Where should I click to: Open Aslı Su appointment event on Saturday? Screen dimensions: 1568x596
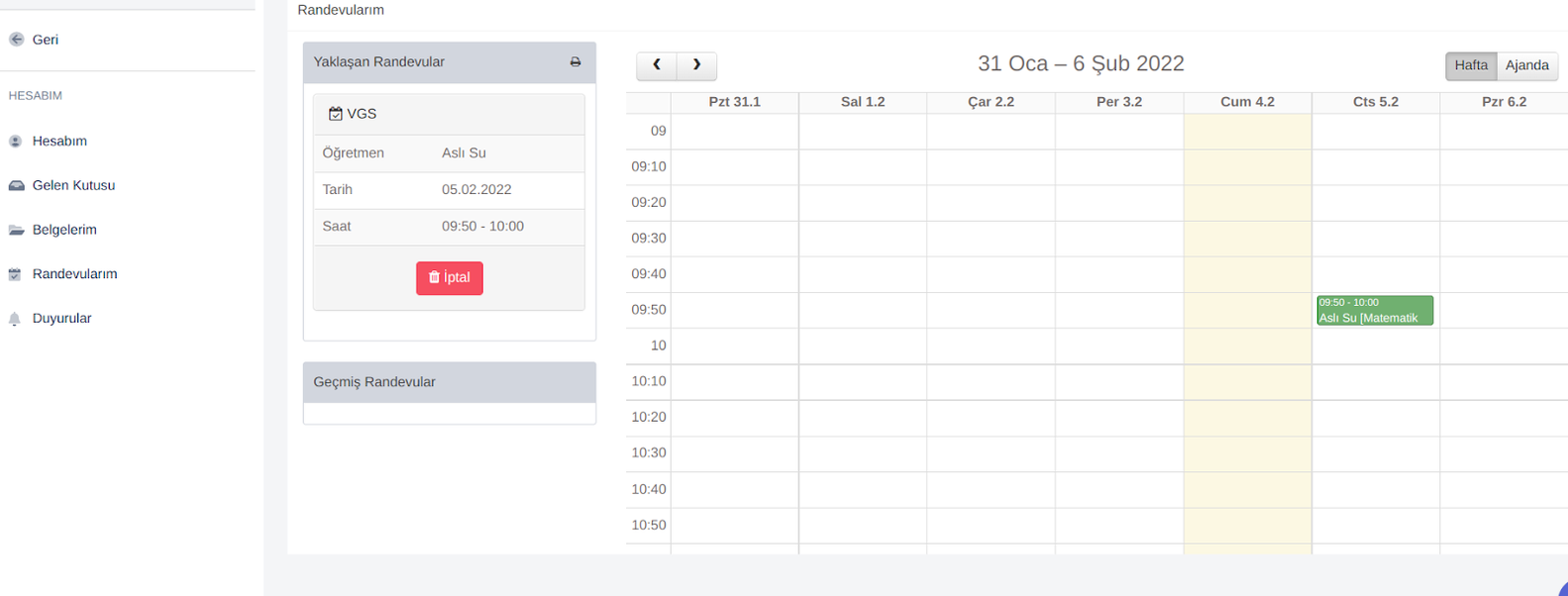point(1374,311)
